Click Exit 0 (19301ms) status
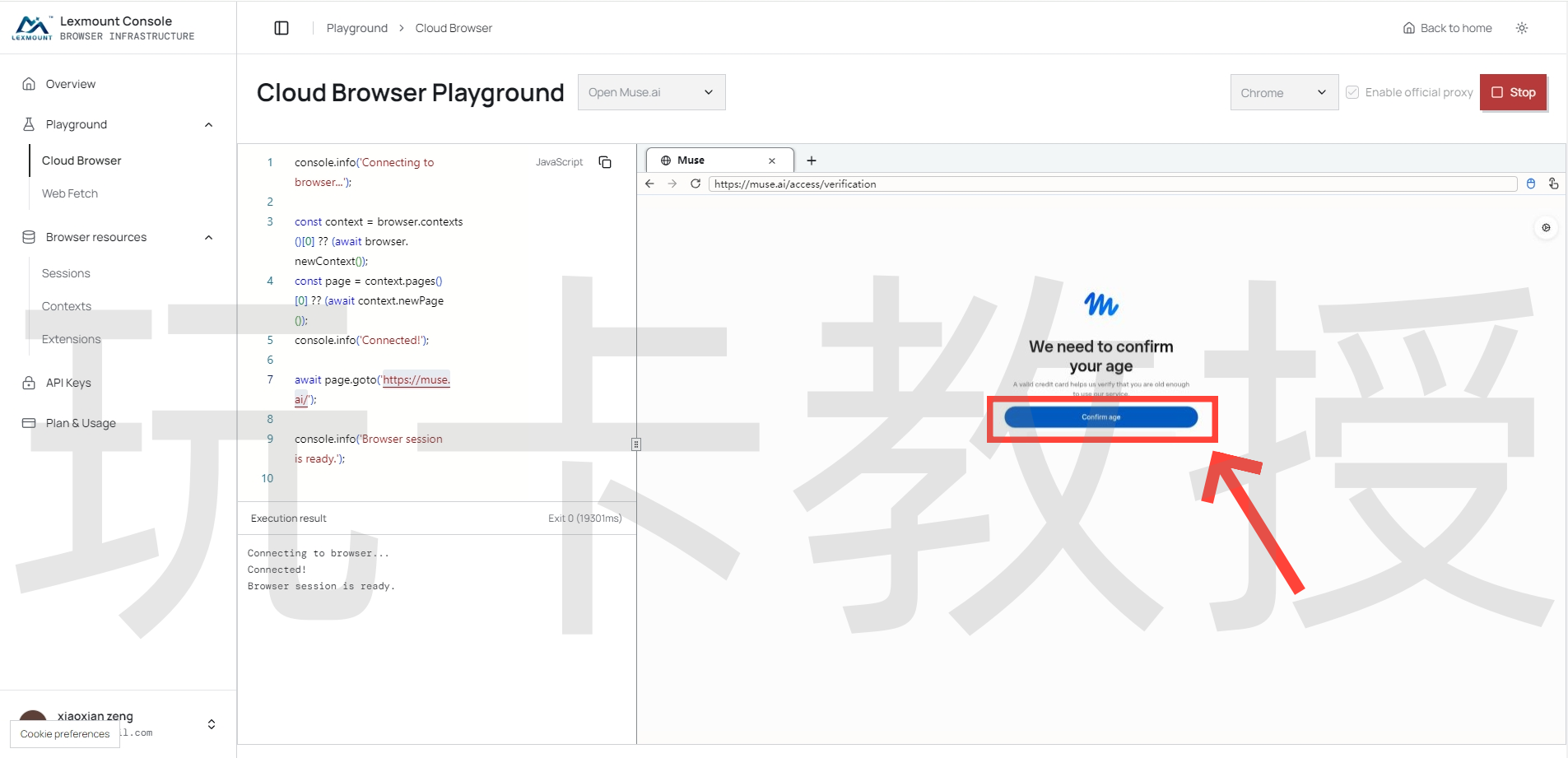Image resolution: width=1568 pixels, height=758 pixels. coord(585,519)
